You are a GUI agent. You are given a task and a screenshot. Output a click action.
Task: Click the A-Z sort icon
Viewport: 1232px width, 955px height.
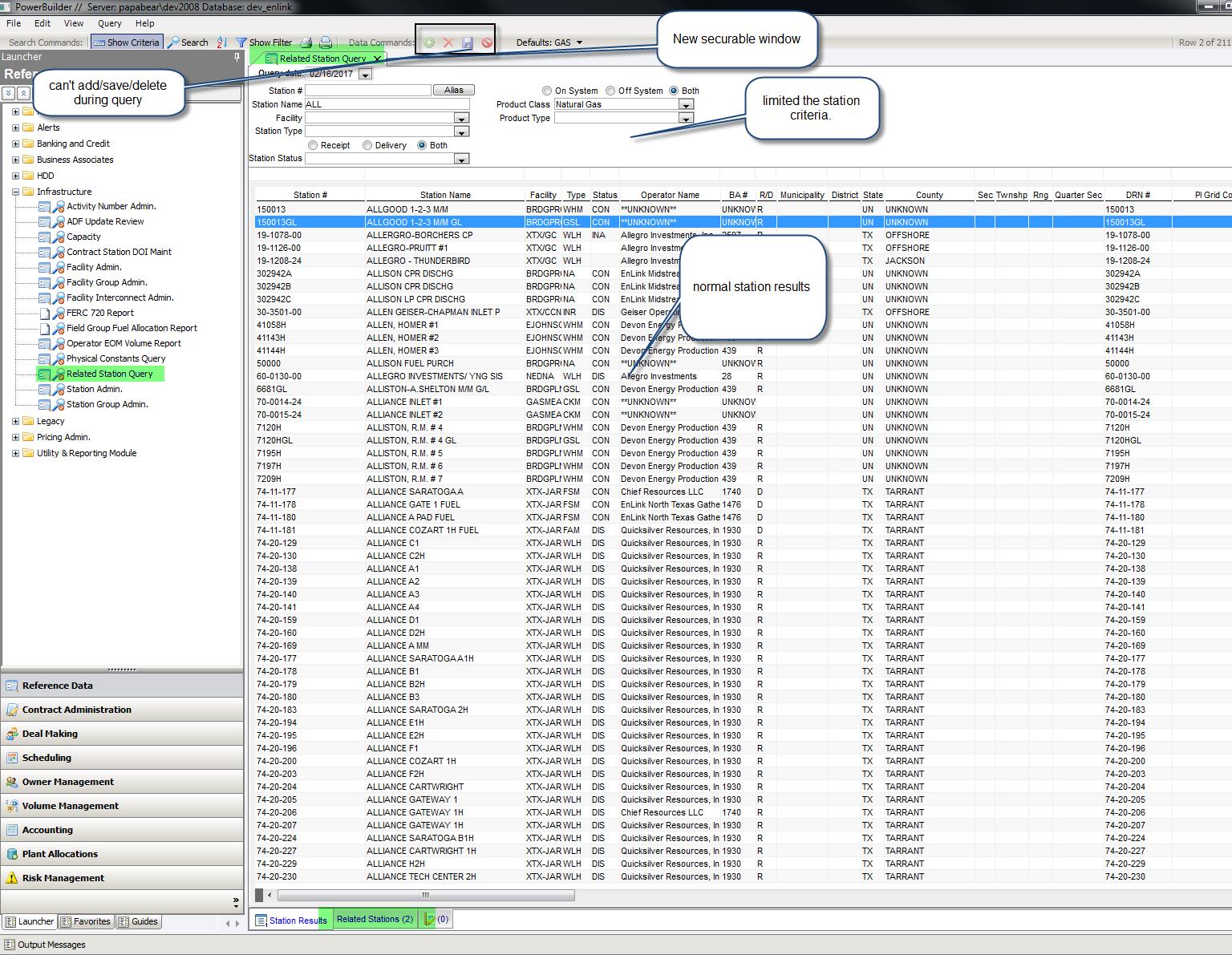tap(221, 42)
